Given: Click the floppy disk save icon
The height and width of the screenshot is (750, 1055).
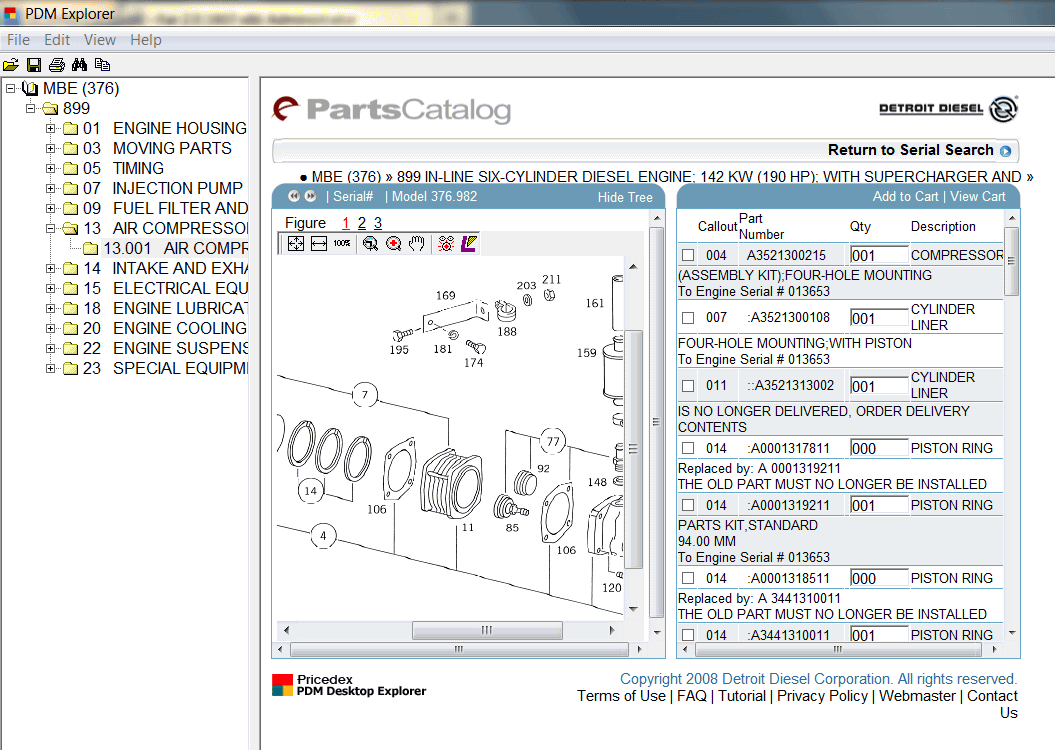Looking at the screenshot, I should tap(34, 65).
